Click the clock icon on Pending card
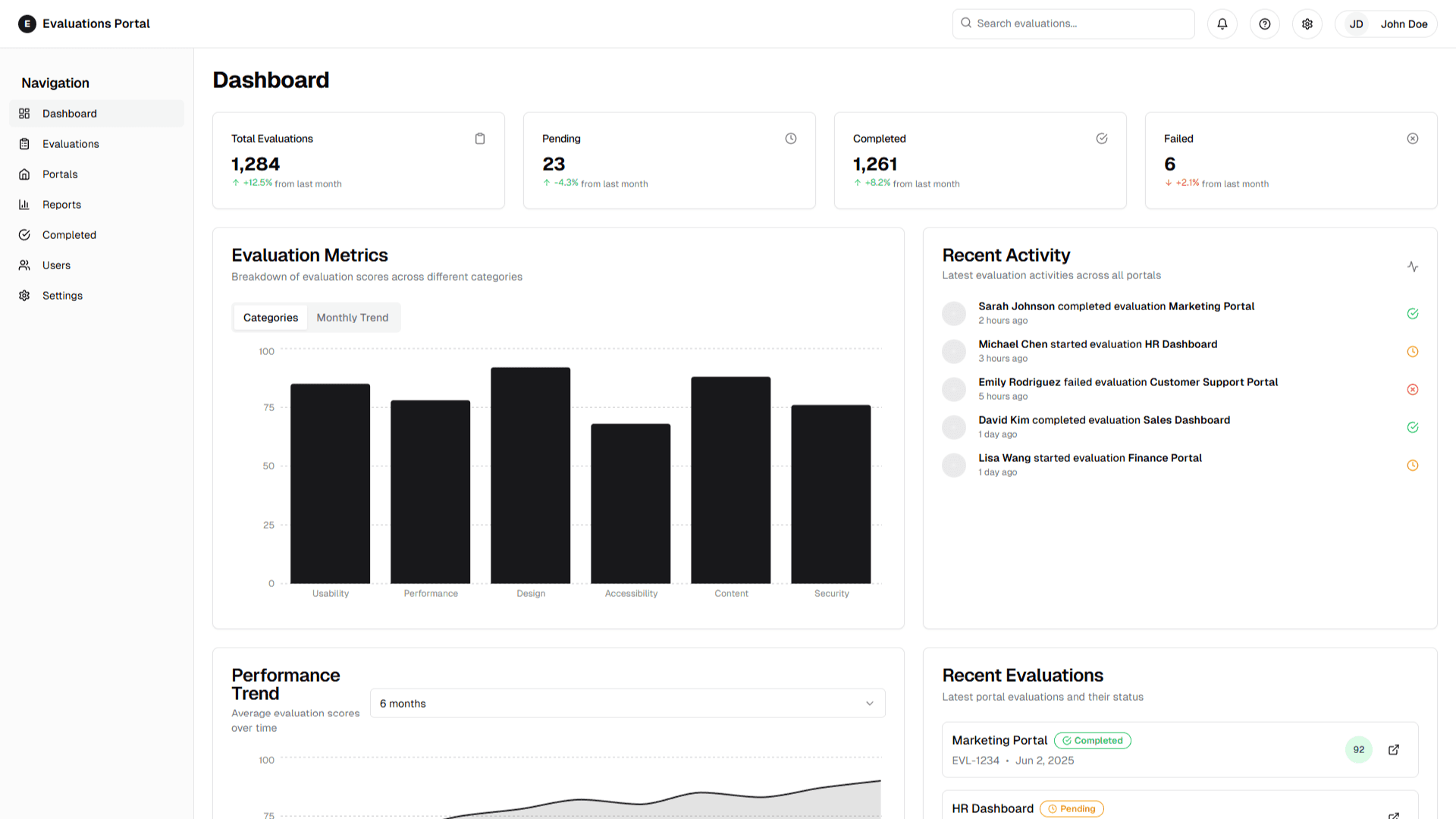The image size is (1456, 819). click(791, 139)
